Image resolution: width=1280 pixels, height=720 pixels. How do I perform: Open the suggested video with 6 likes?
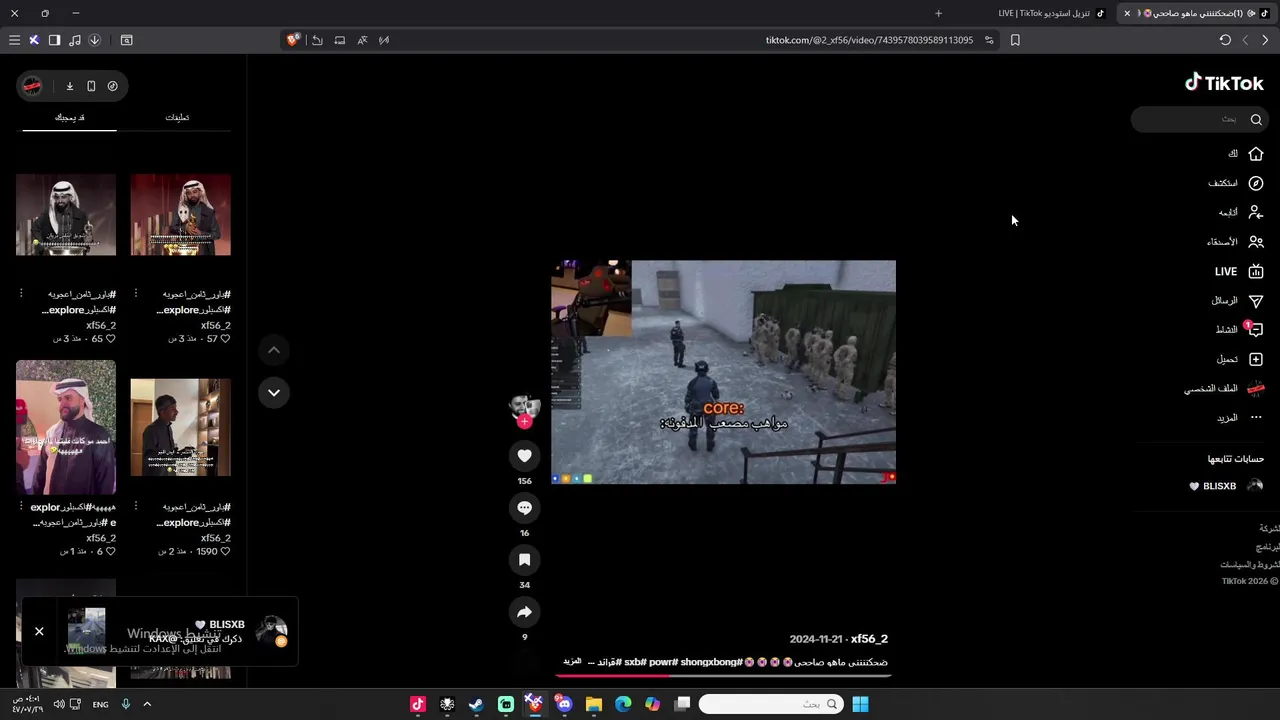66,427
